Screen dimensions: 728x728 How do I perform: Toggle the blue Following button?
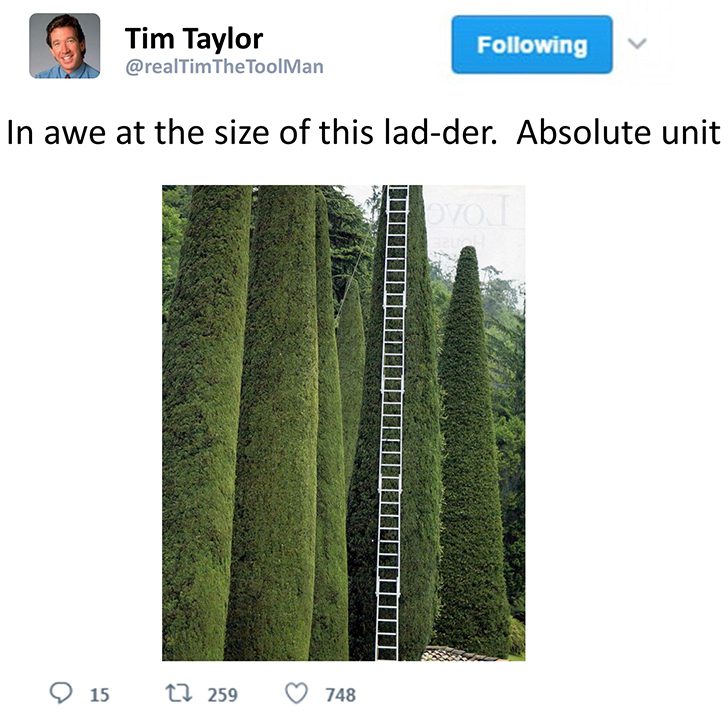pos(532,45)
